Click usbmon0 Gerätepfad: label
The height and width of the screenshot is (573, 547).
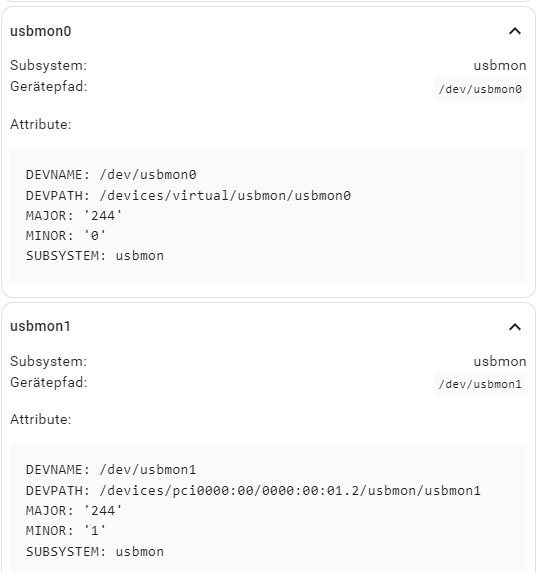pyautogui.click(x=49, y=87)
